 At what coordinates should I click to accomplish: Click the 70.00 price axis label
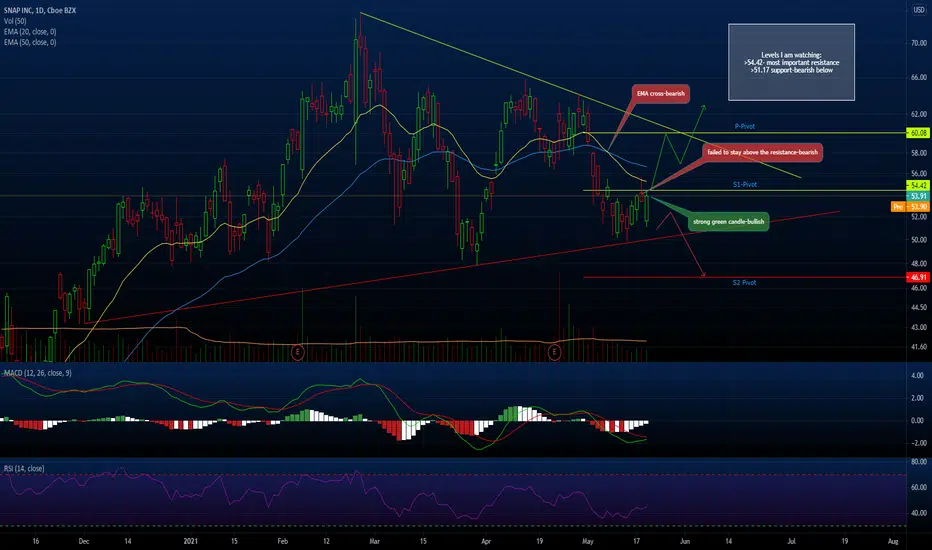pos(918,43)
